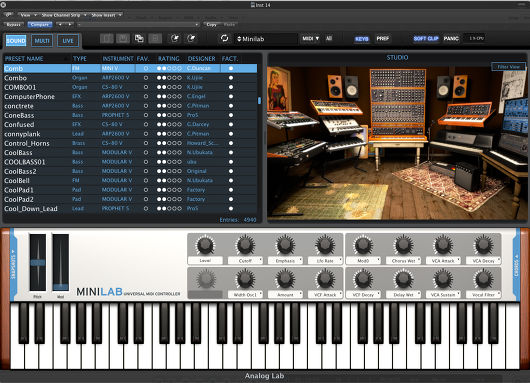Open the VCF Attack parameter dropdown
The height and width of the screenshot is (383, 530).
[x=326, y=295]
